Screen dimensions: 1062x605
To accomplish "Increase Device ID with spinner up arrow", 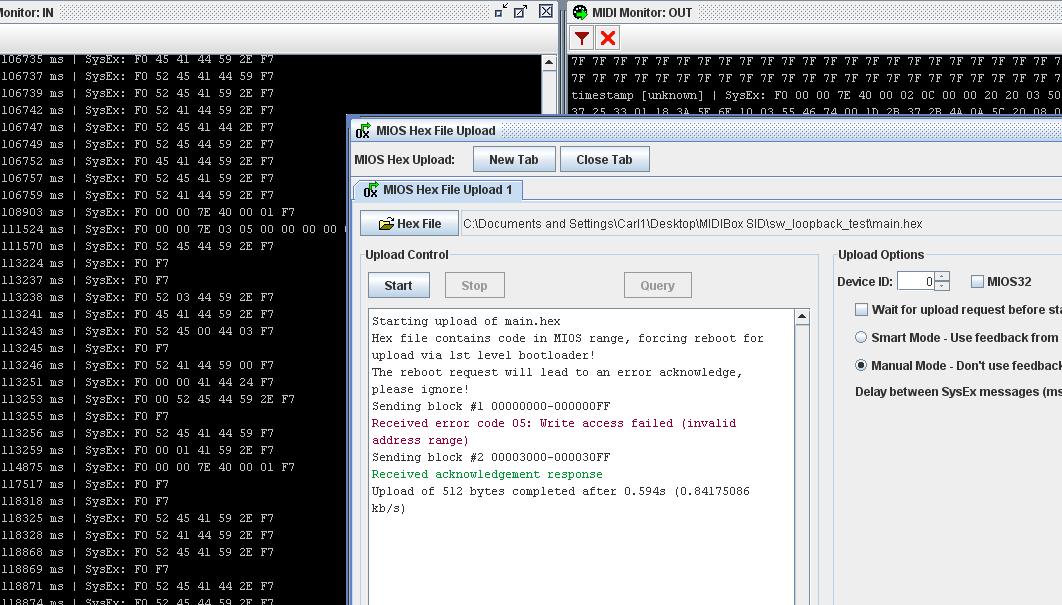I will [x=942, y=277].
